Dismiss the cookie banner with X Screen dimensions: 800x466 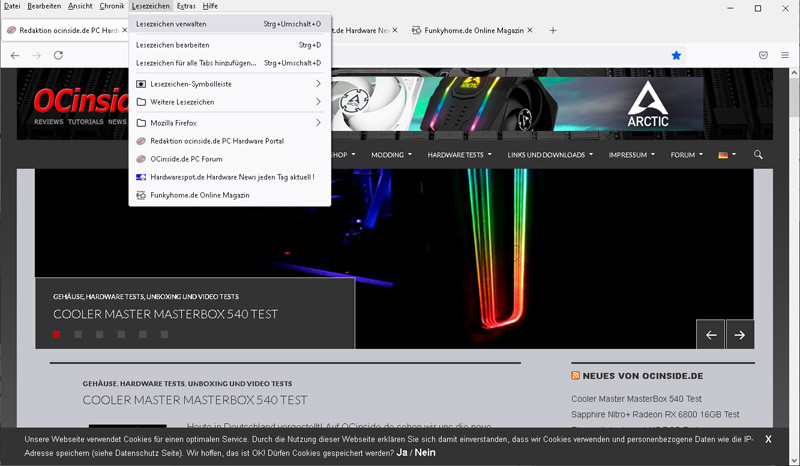pyautogui.click(x=768, y=439)
